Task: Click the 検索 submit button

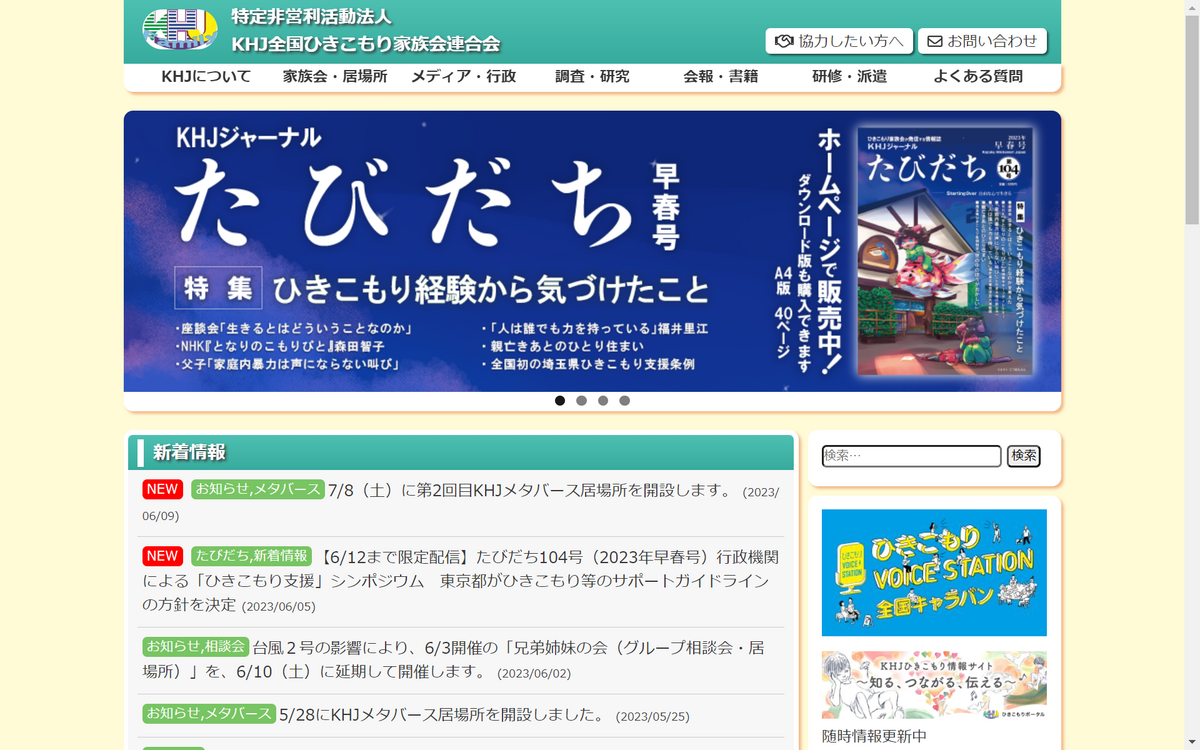Action: click(1024, 456)
